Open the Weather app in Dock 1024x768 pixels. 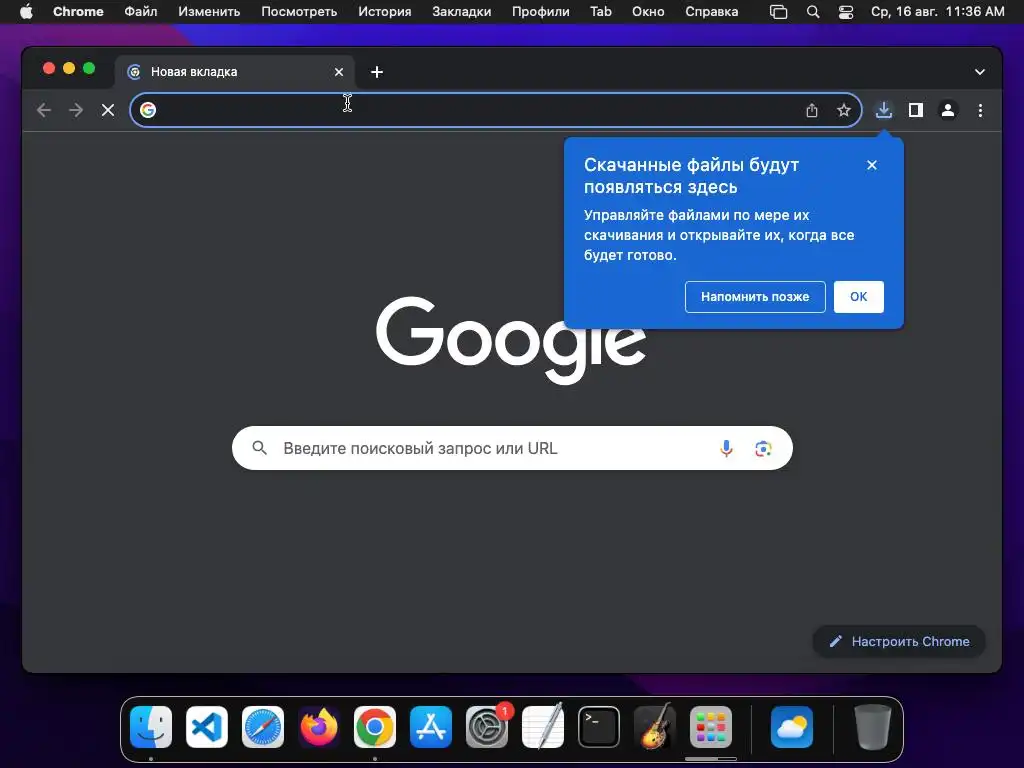[x=792, y=727]
